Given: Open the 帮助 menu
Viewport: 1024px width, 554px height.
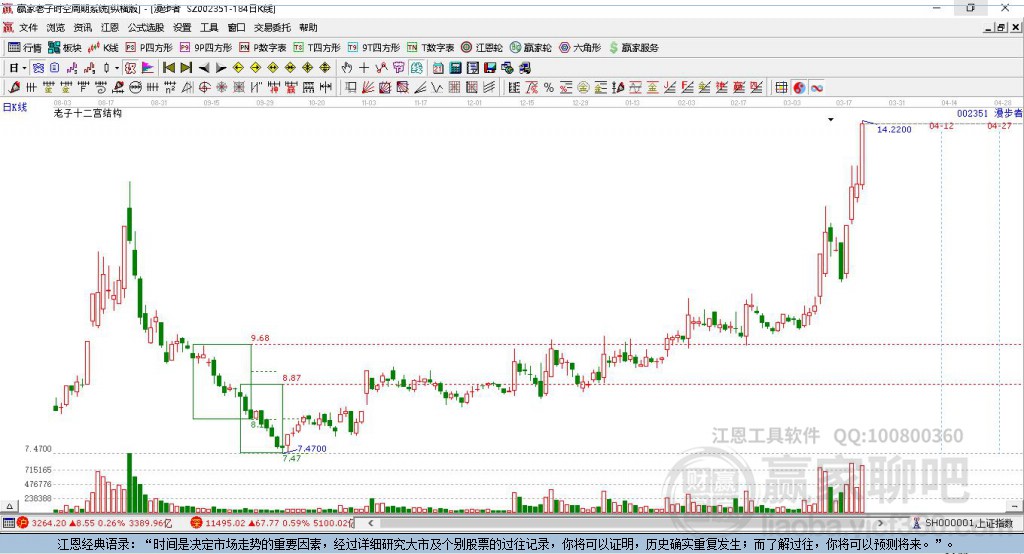Looking at the screenshot, I should pyautogui.click(x=308, y=27).
